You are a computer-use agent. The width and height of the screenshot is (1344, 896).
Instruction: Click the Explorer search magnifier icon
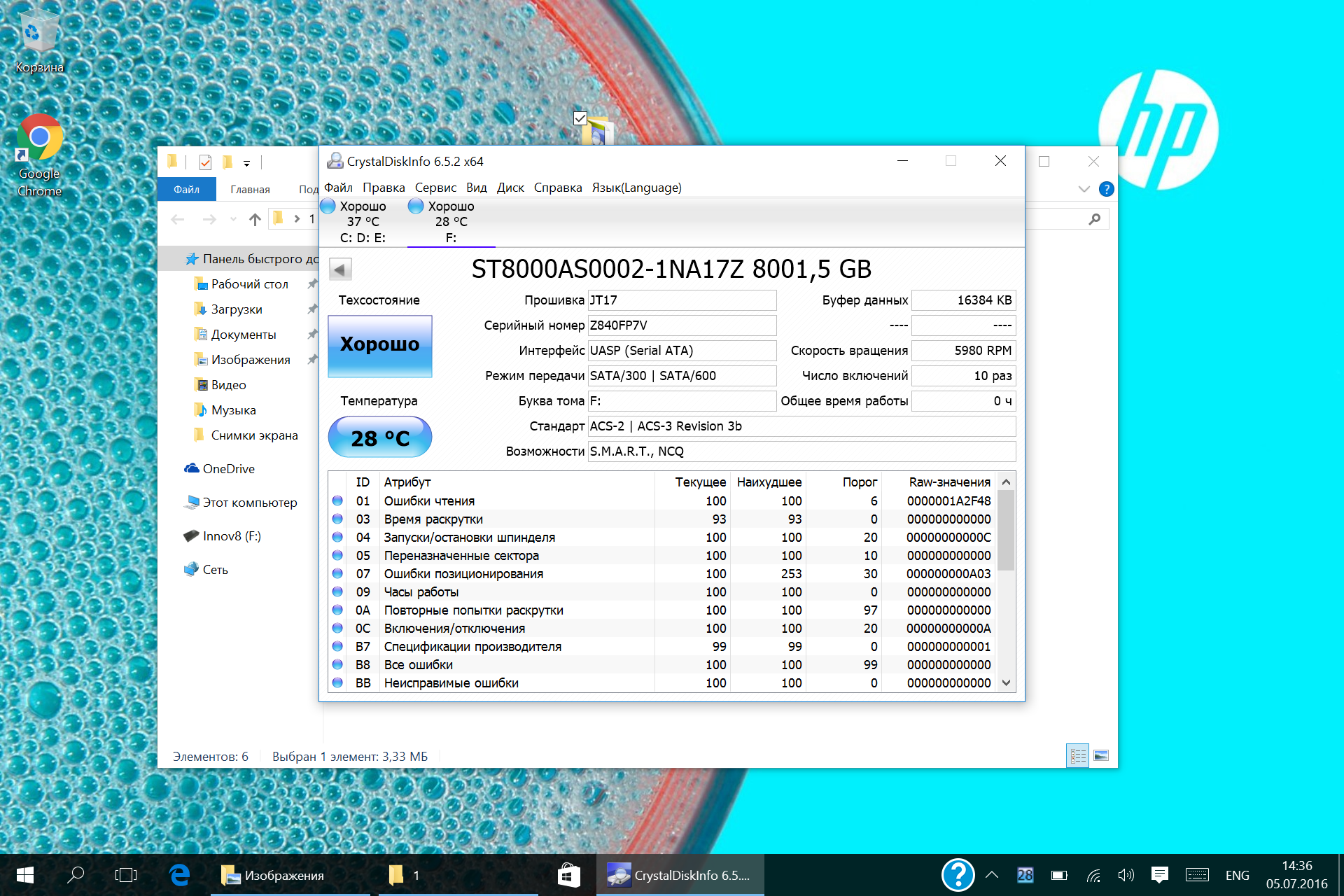point(1094,220)
